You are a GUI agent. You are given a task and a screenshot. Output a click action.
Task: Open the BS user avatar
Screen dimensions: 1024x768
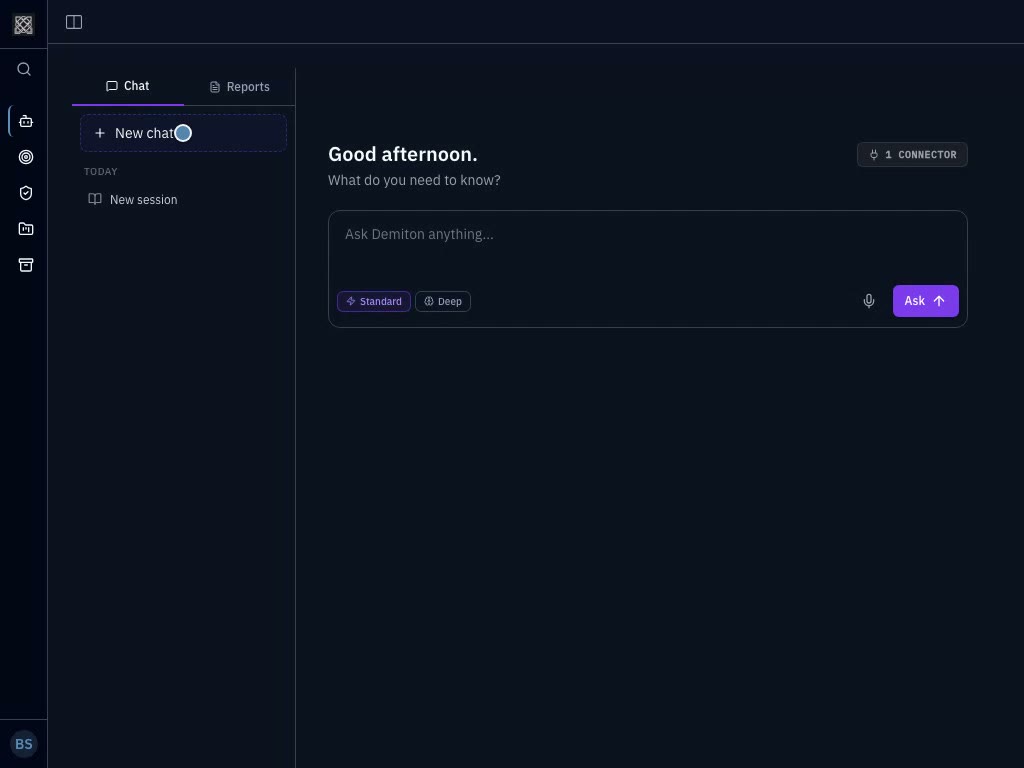click(24, 744)
